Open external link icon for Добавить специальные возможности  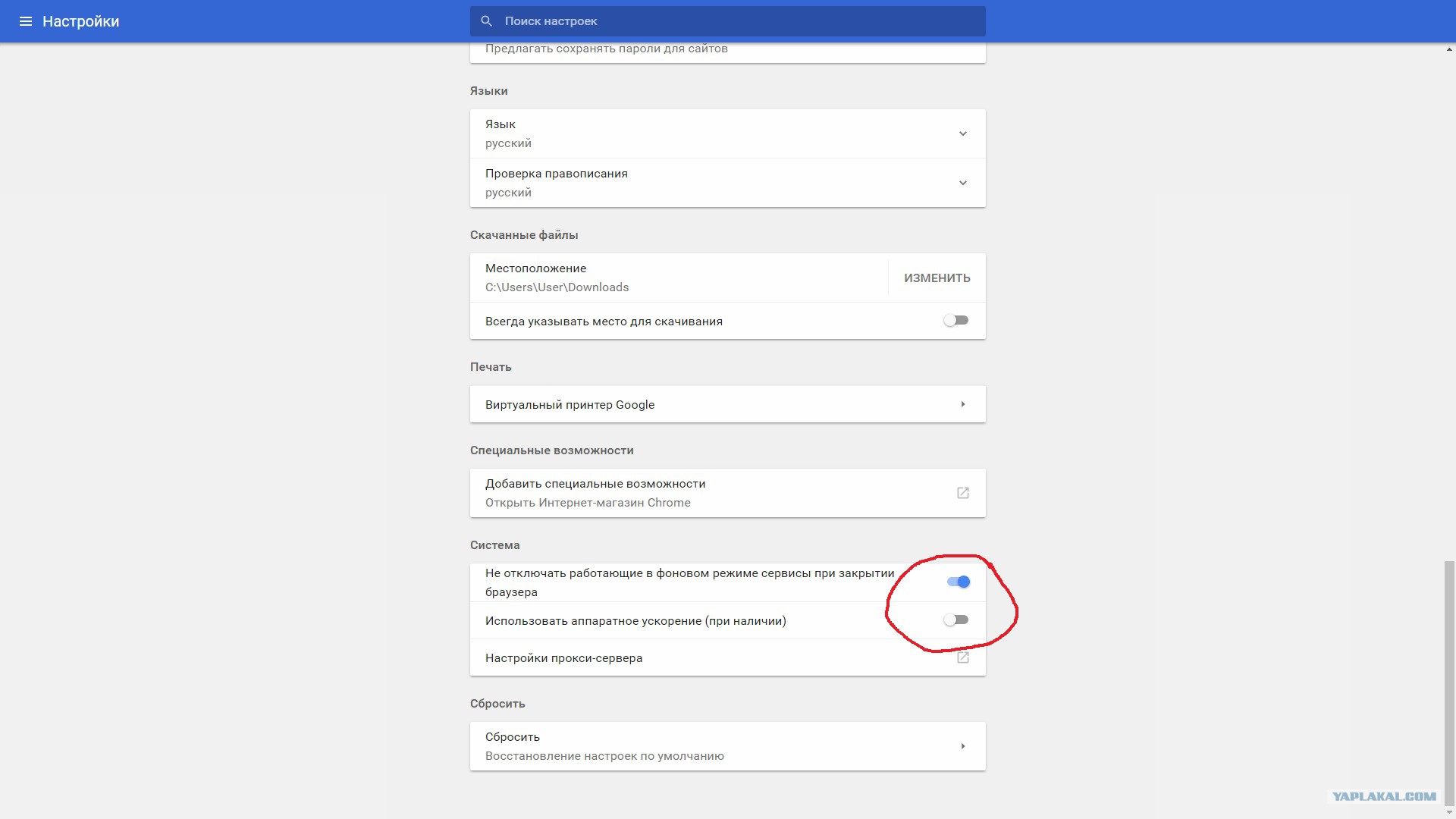(962, 493)
